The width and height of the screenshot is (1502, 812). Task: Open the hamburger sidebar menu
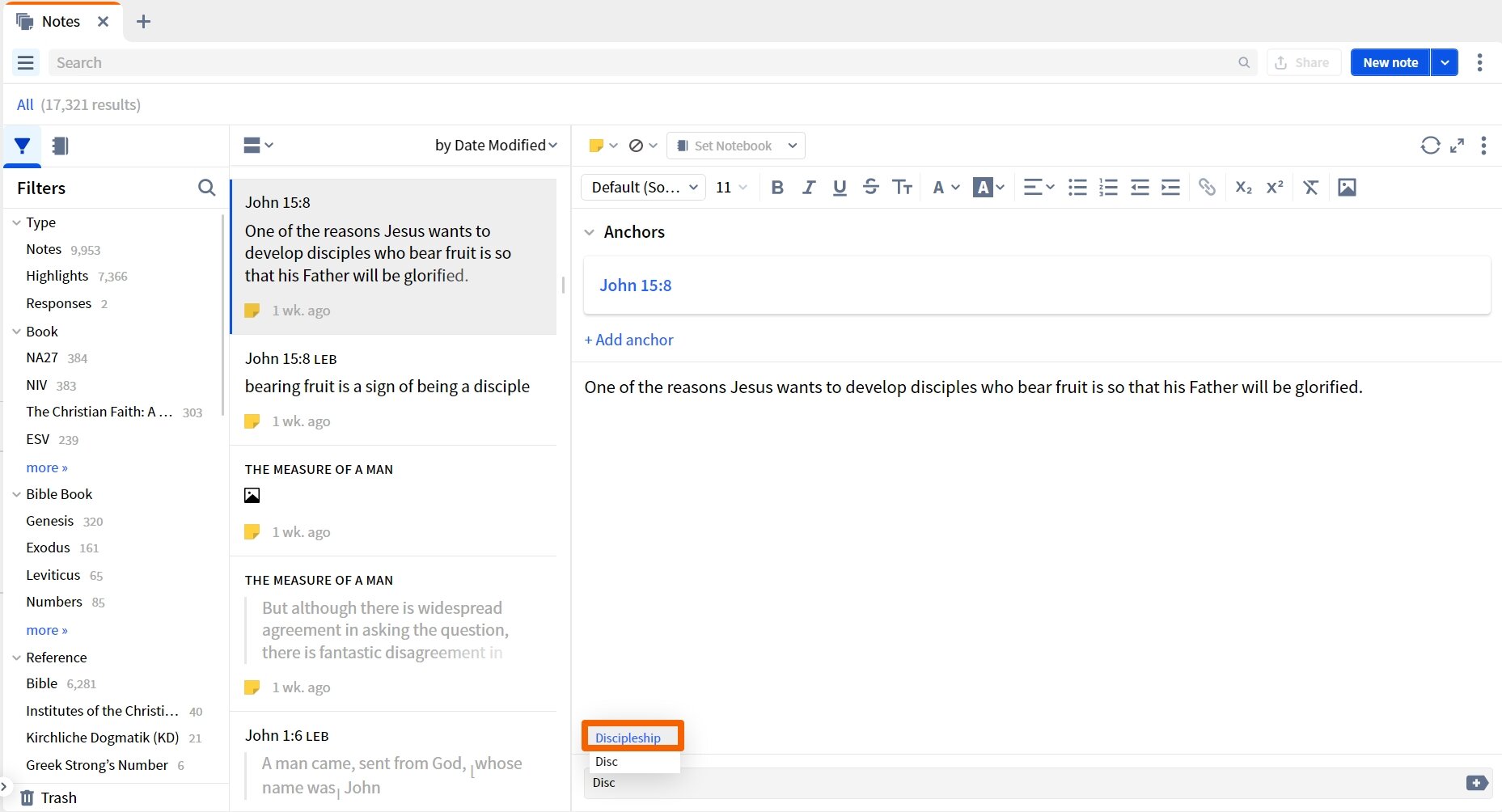pyautogui.click(x=25, y=62)
